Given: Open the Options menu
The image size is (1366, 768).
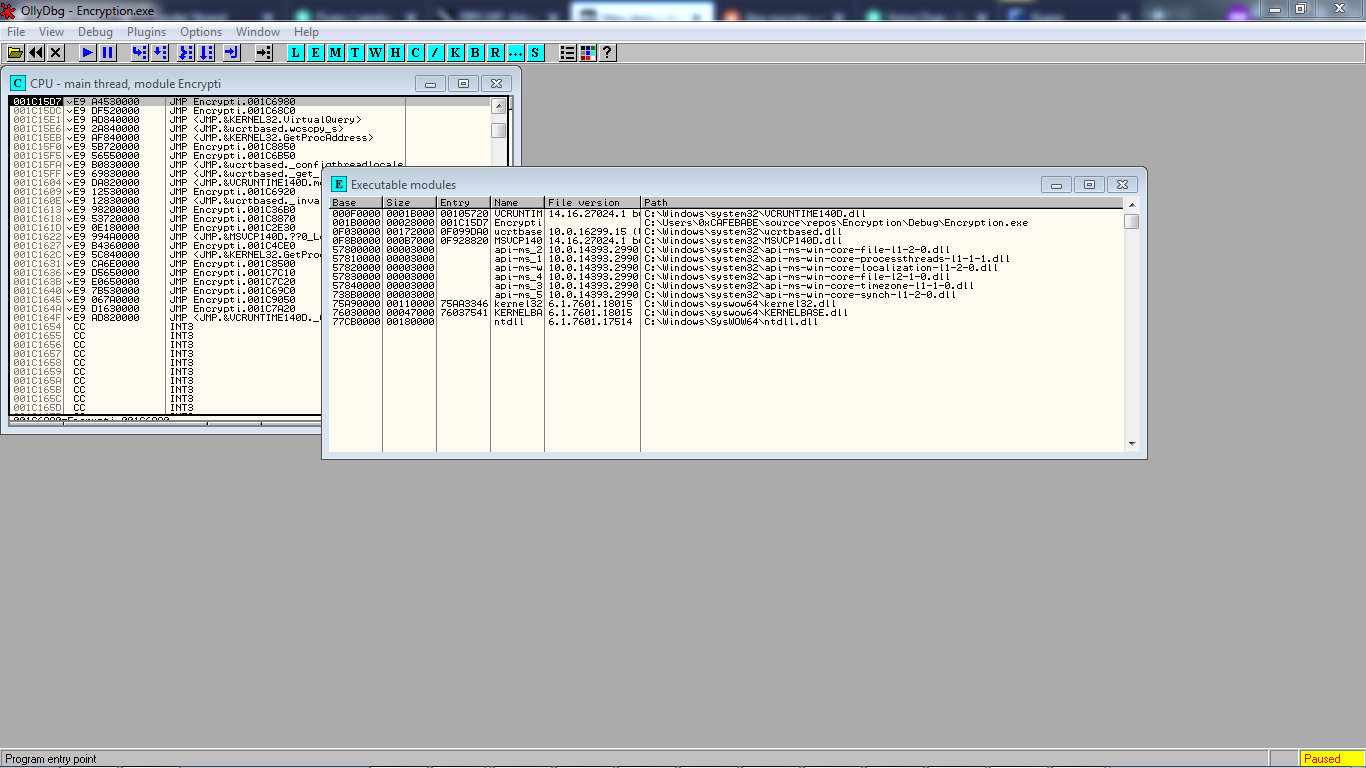Looking at the screenshot, I should (200, 31).
